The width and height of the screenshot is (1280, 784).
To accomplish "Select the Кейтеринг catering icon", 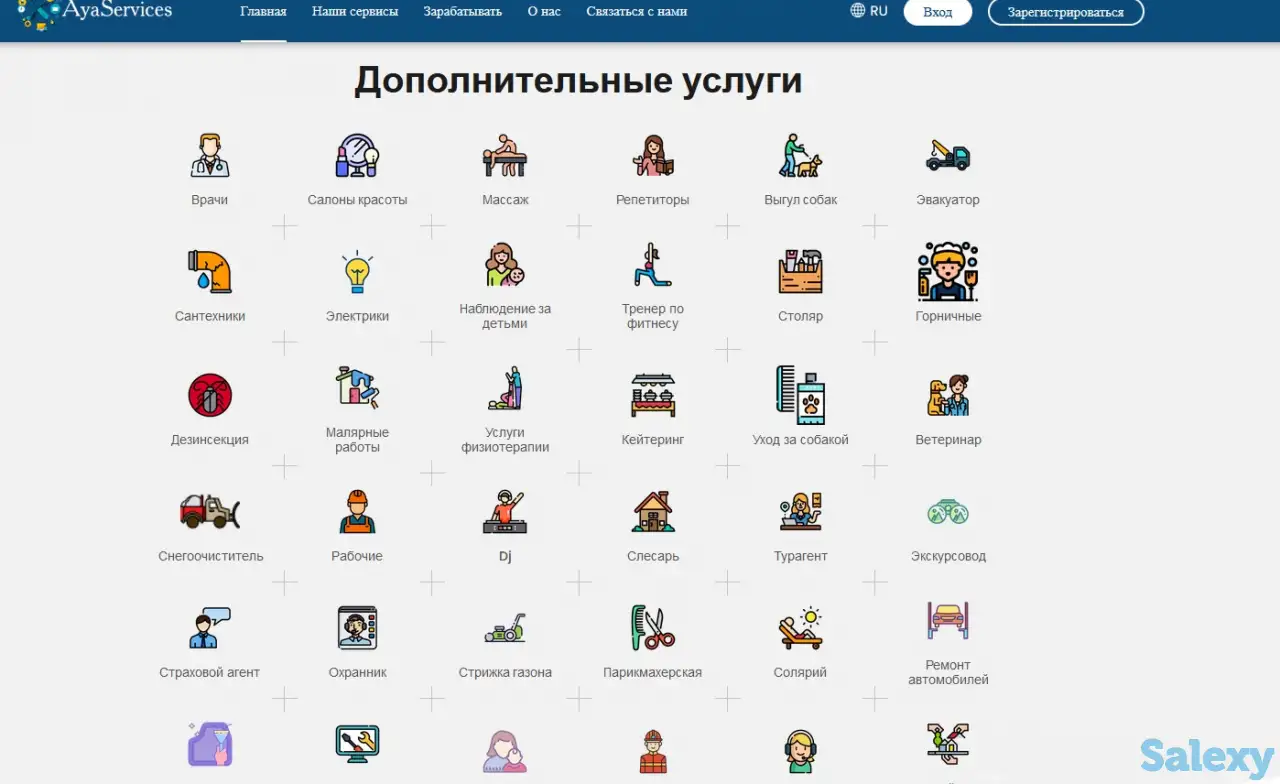I will [x=653, y=394].
